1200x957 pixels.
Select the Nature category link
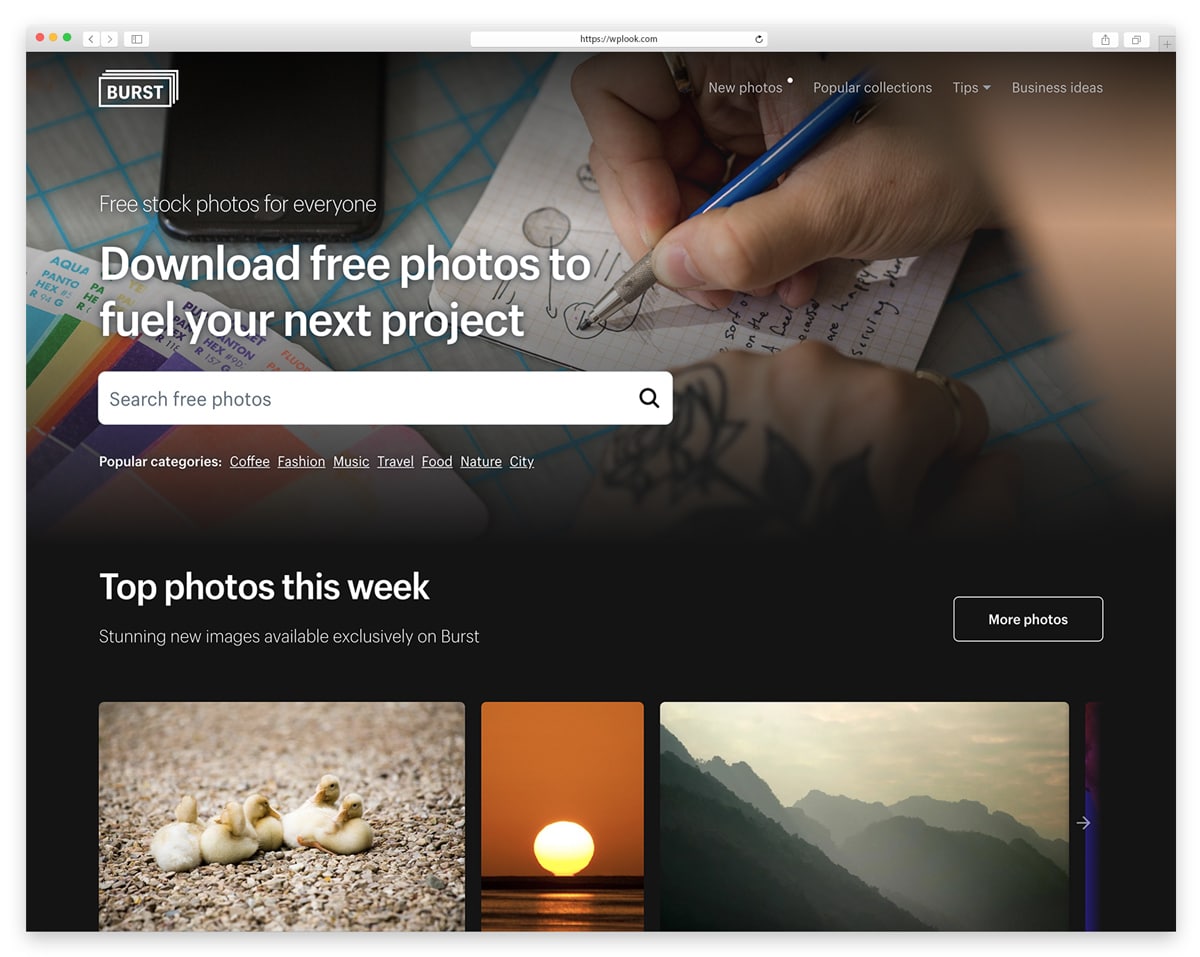[481, 461]
